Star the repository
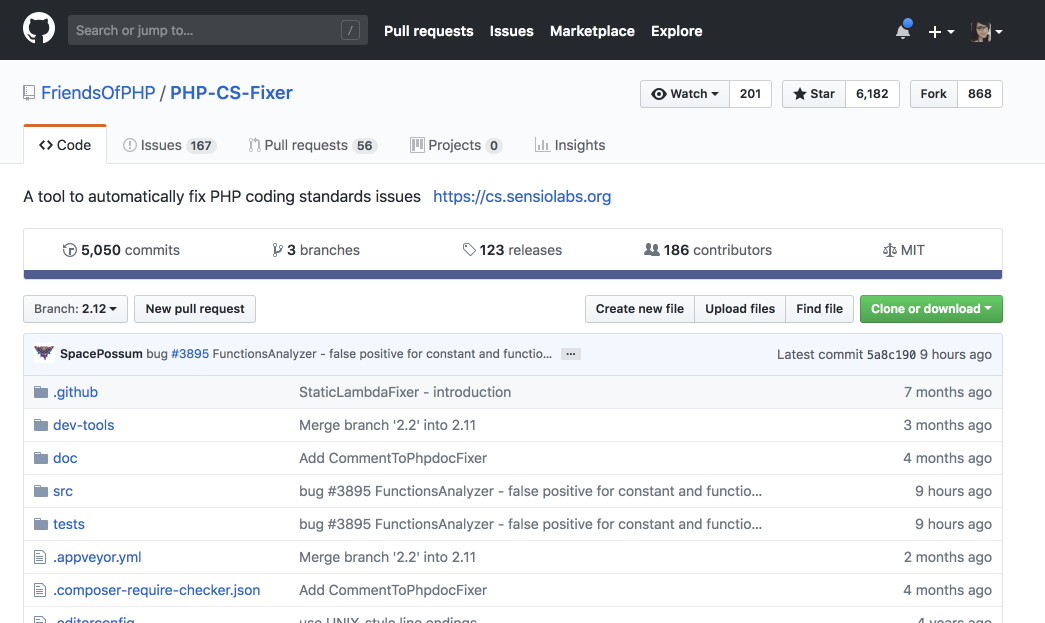 pos(814,94)
